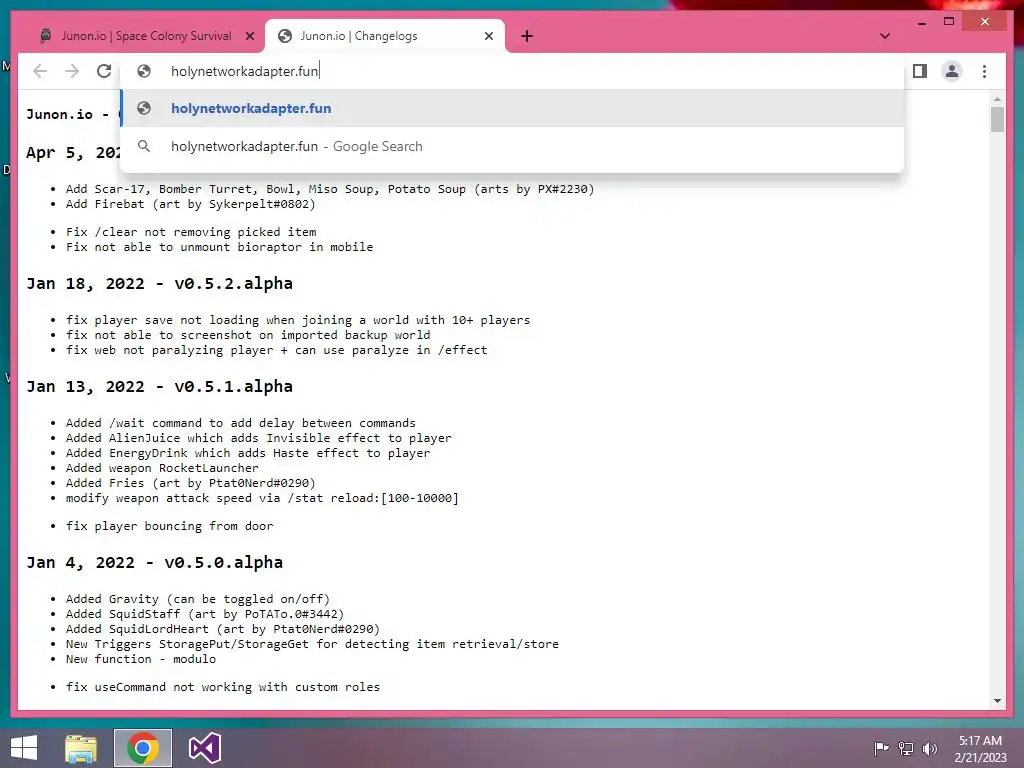The width and height of the screenshot is (1024, 768).
Task: Click 'Added SquidLordHeart (art by Ptat0Nerd#0290)'
Action: coord(223,629)
